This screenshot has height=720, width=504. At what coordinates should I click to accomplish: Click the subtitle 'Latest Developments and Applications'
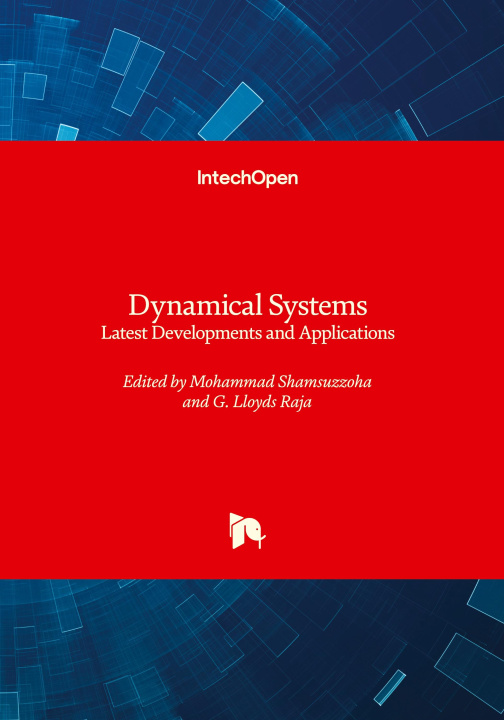point(248,333)
